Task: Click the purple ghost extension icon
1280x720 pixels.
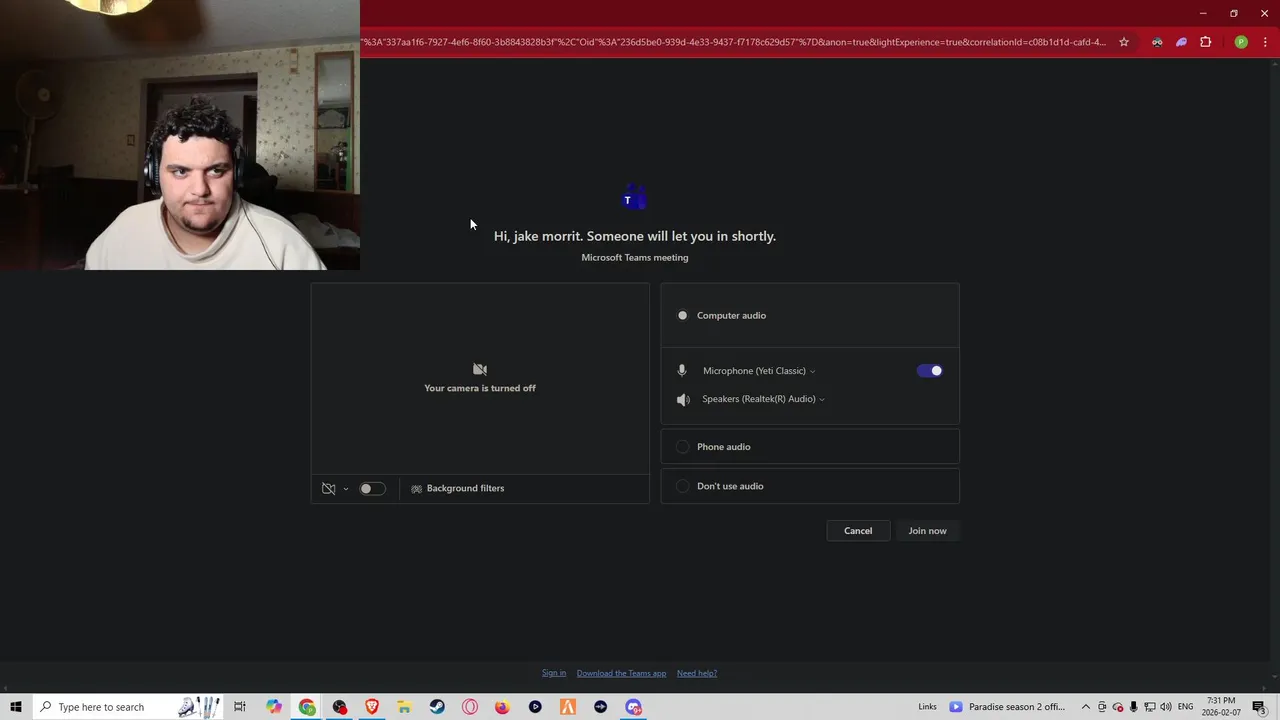Action: pyautogui.click(x=1181, y=42)
